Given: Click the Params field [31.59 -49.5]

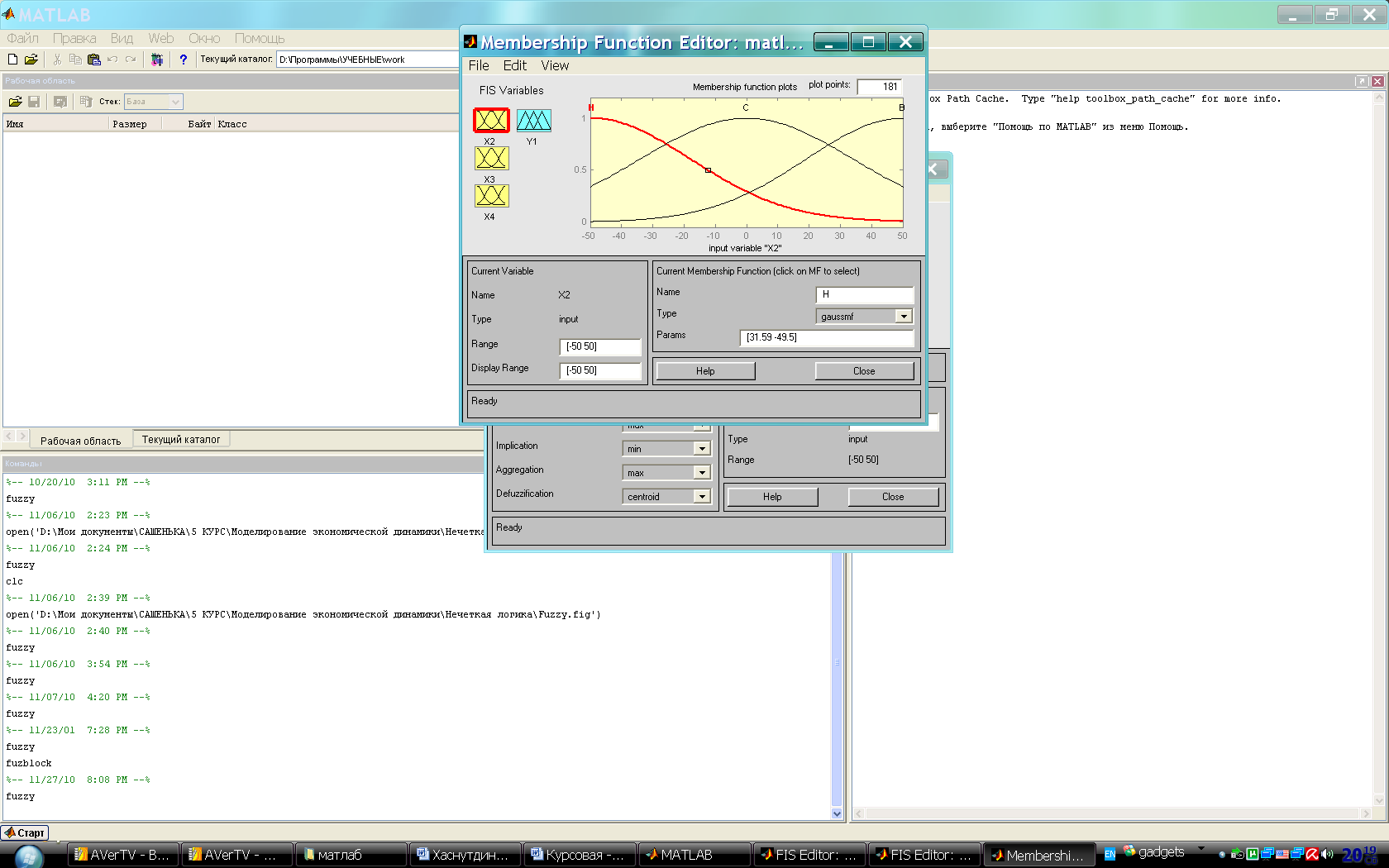Looking at the screenshot, I should click(827, 337).
